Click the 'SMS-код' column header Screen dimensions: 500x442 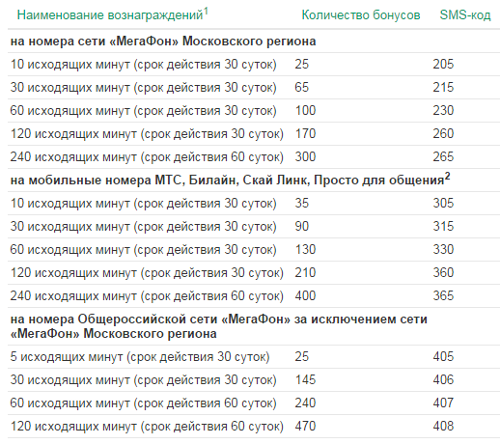pyautogui.click(x=465, y=15)
